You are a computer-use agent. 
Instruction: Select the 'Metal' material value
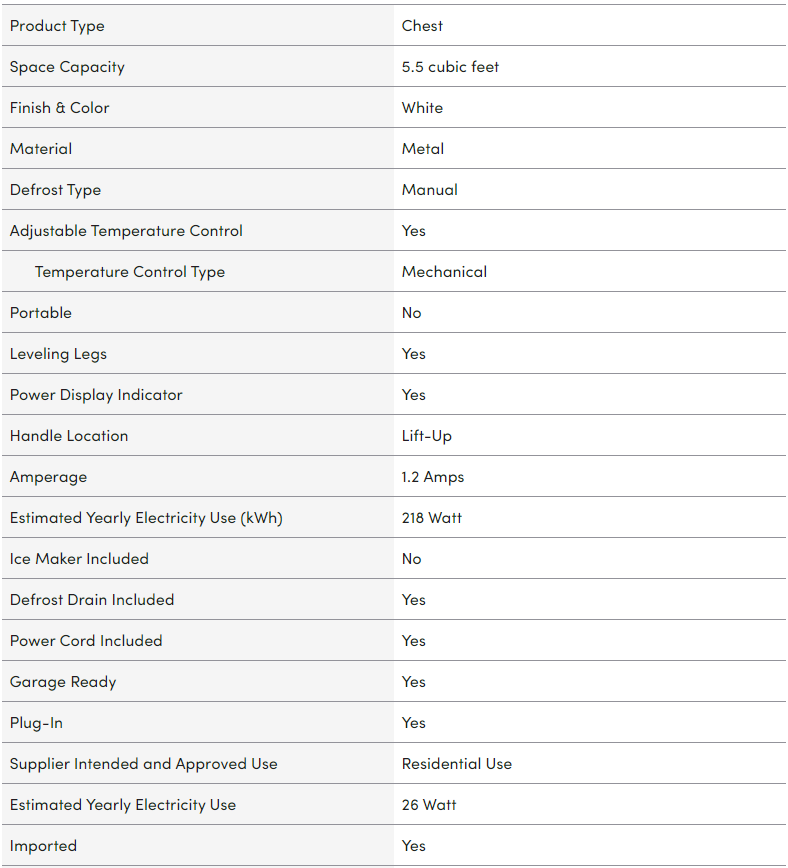423,149
